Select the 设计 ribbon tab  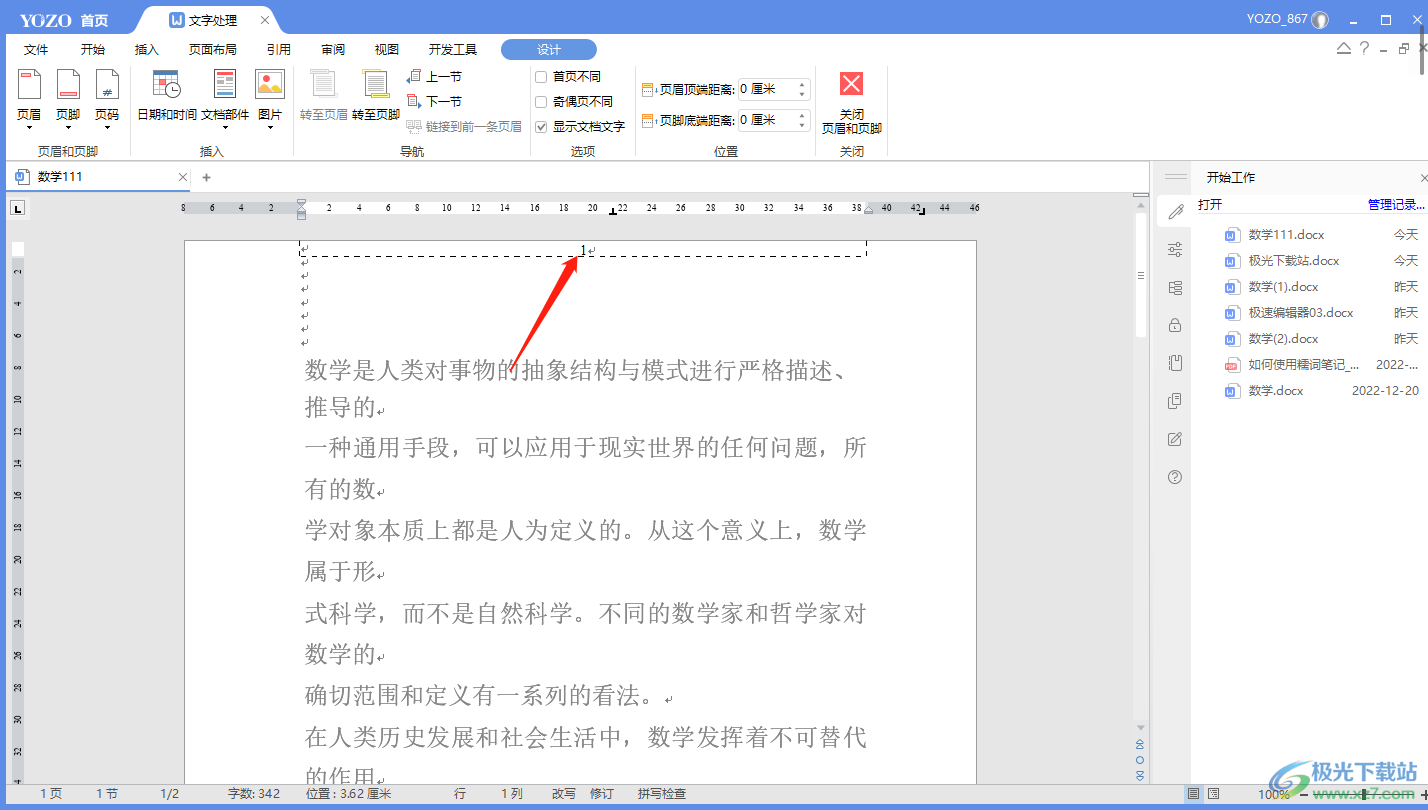[549, 50]
